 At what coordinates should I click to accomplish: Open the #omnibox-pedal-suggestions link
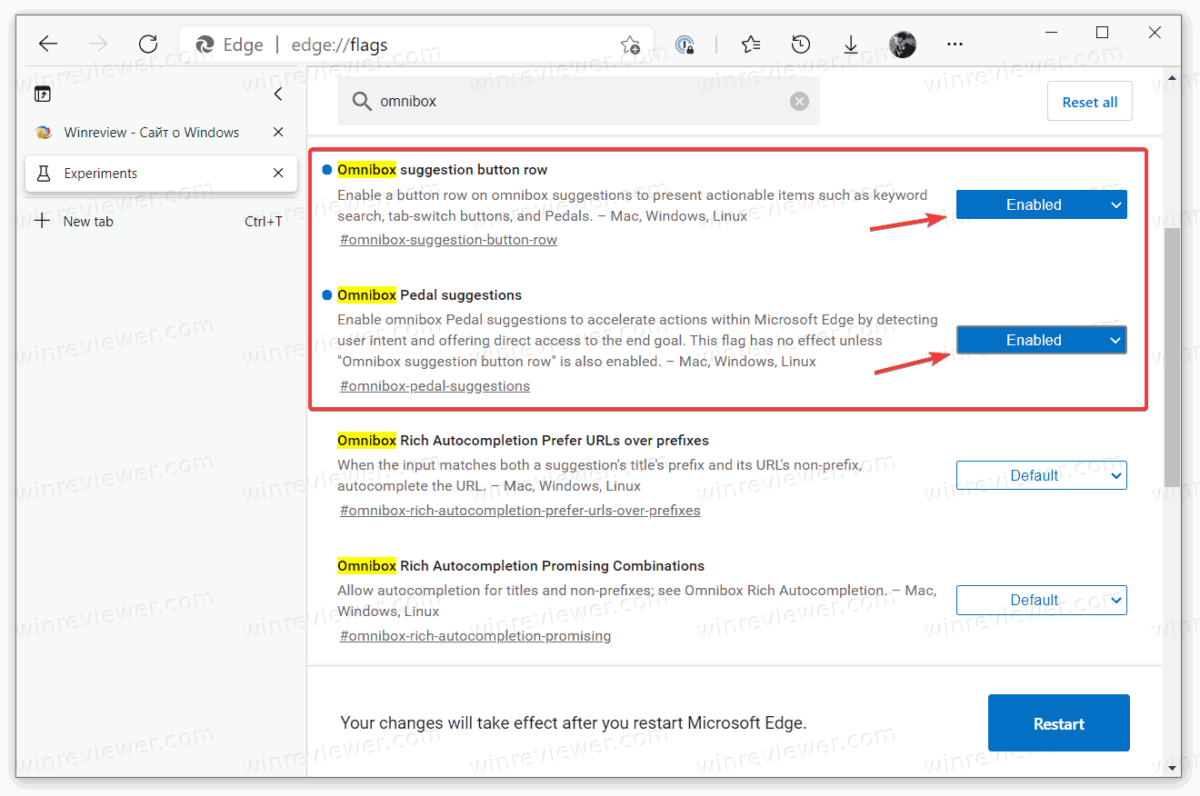click(434, 385)
